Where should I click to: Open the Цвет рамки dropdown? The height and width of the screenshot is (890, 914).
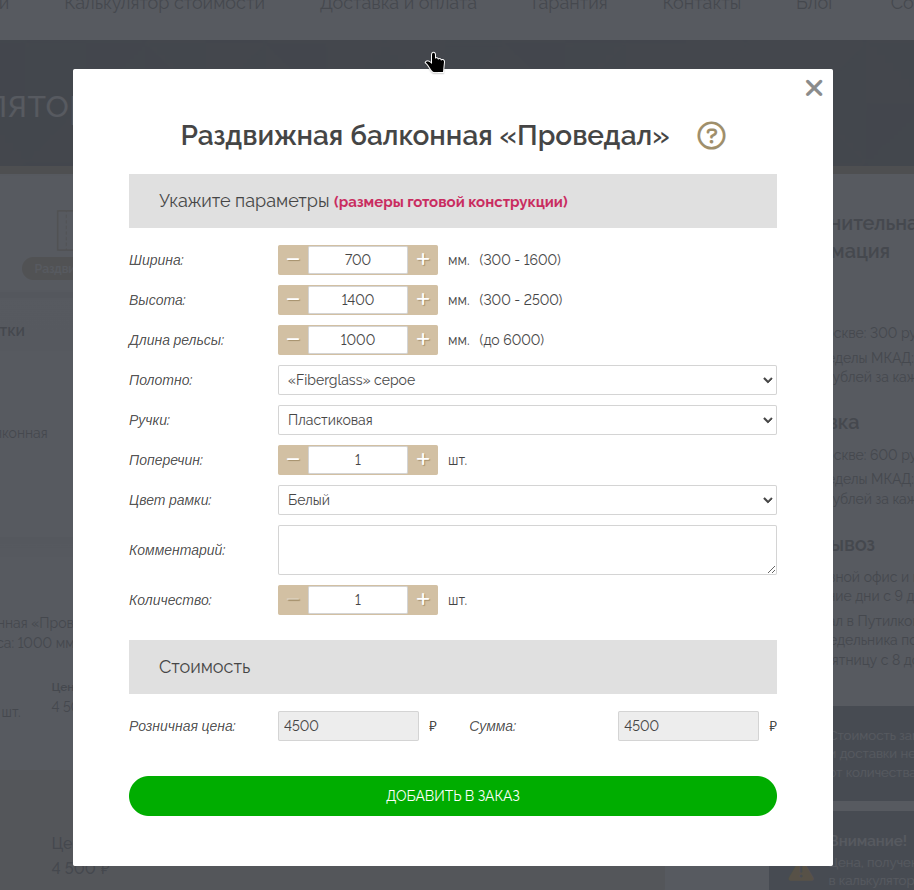click(x=526, y=500)
